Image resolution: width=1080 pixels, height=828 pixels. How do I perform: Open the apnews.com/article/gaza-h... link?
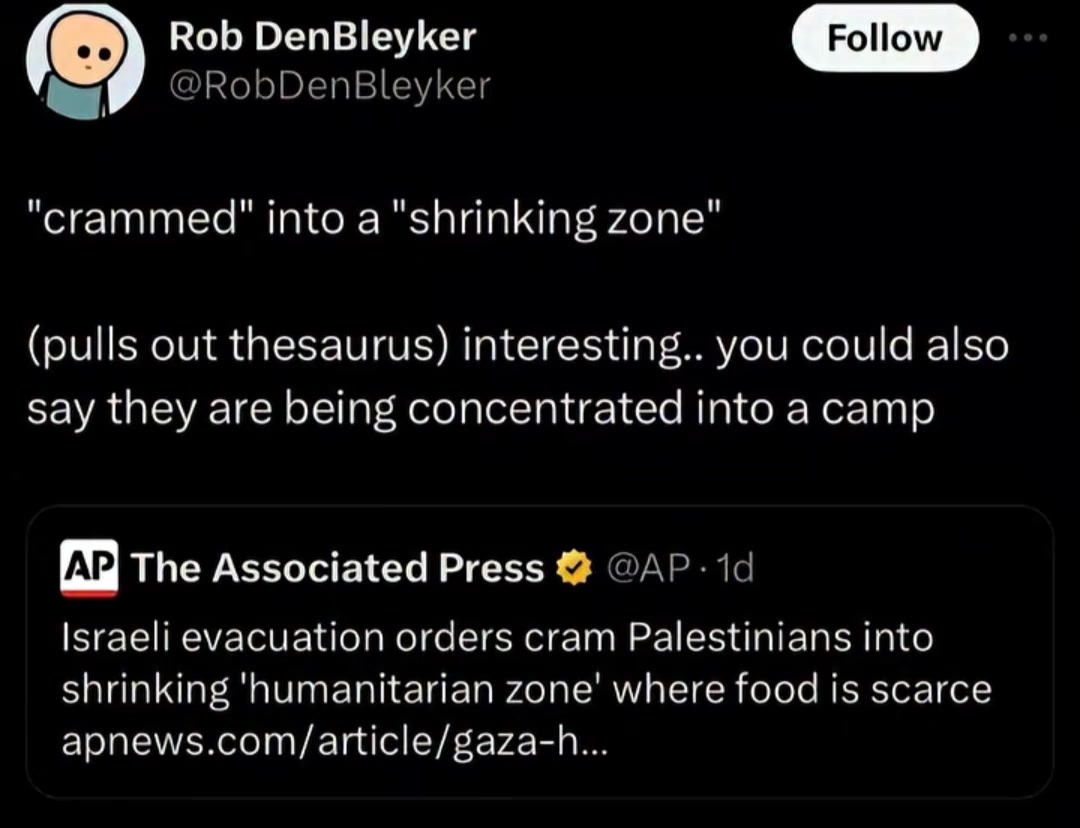335,741
